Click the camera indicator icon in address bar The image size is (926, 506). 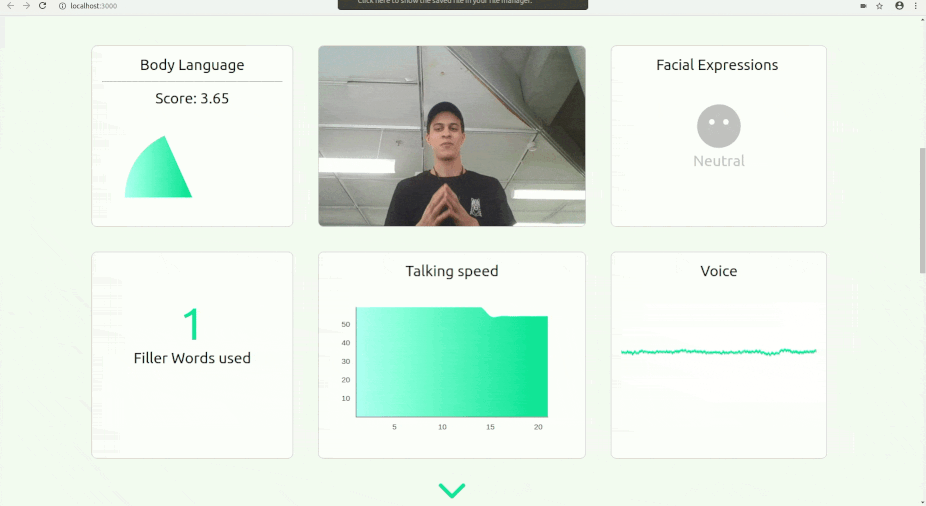point(863,5)
